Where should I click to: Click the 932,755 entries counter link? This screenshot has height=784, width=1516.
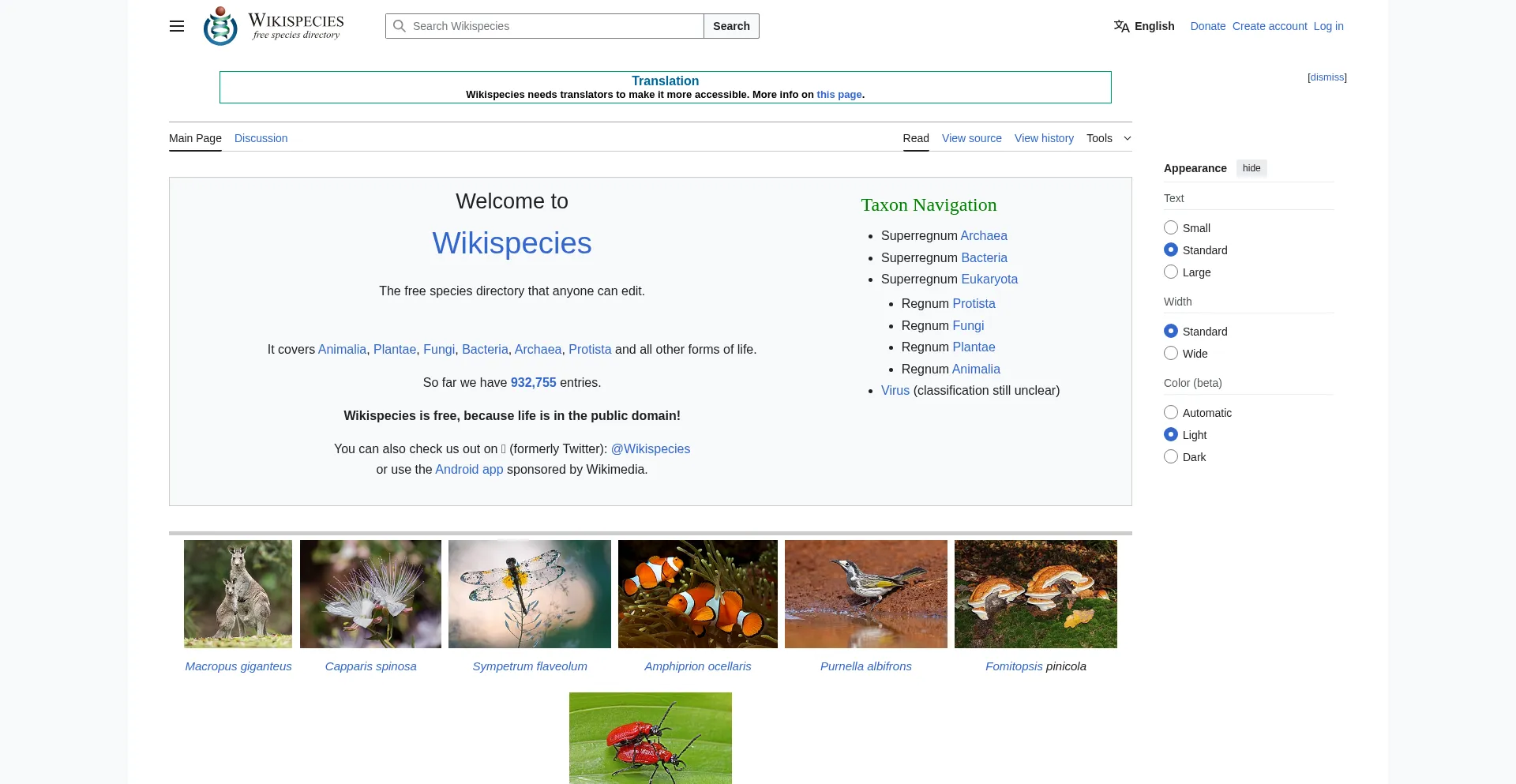click(534, 382)
